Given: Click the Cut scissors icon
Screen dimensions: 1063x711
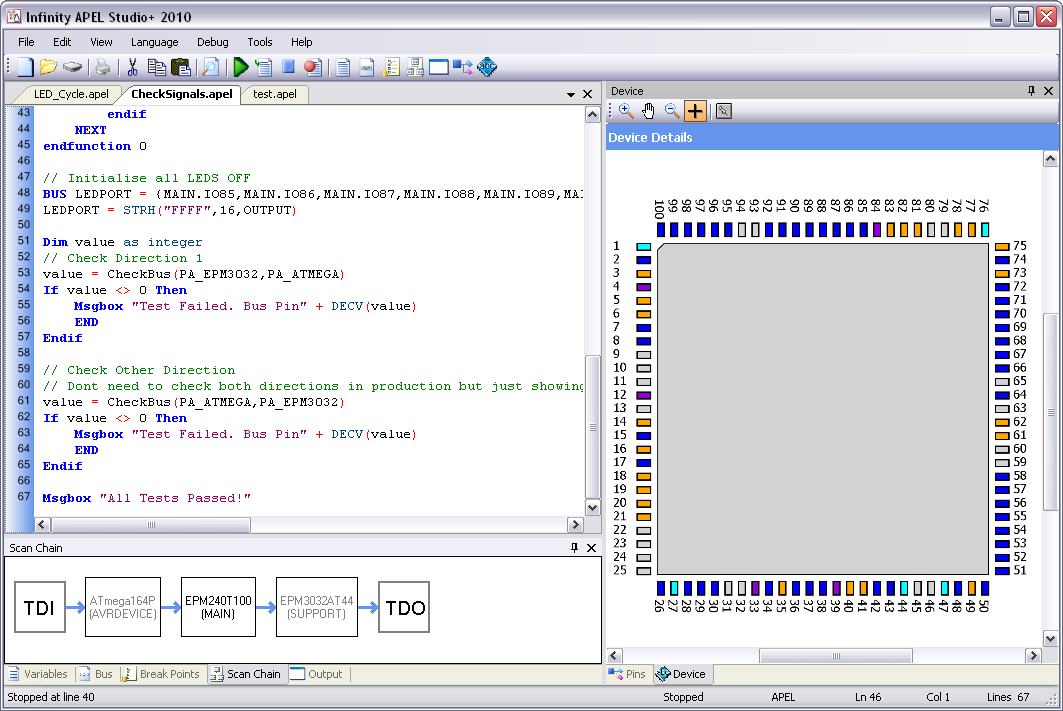Looking at the screenshot, I should pyautogui.click(x=131, y=67).
